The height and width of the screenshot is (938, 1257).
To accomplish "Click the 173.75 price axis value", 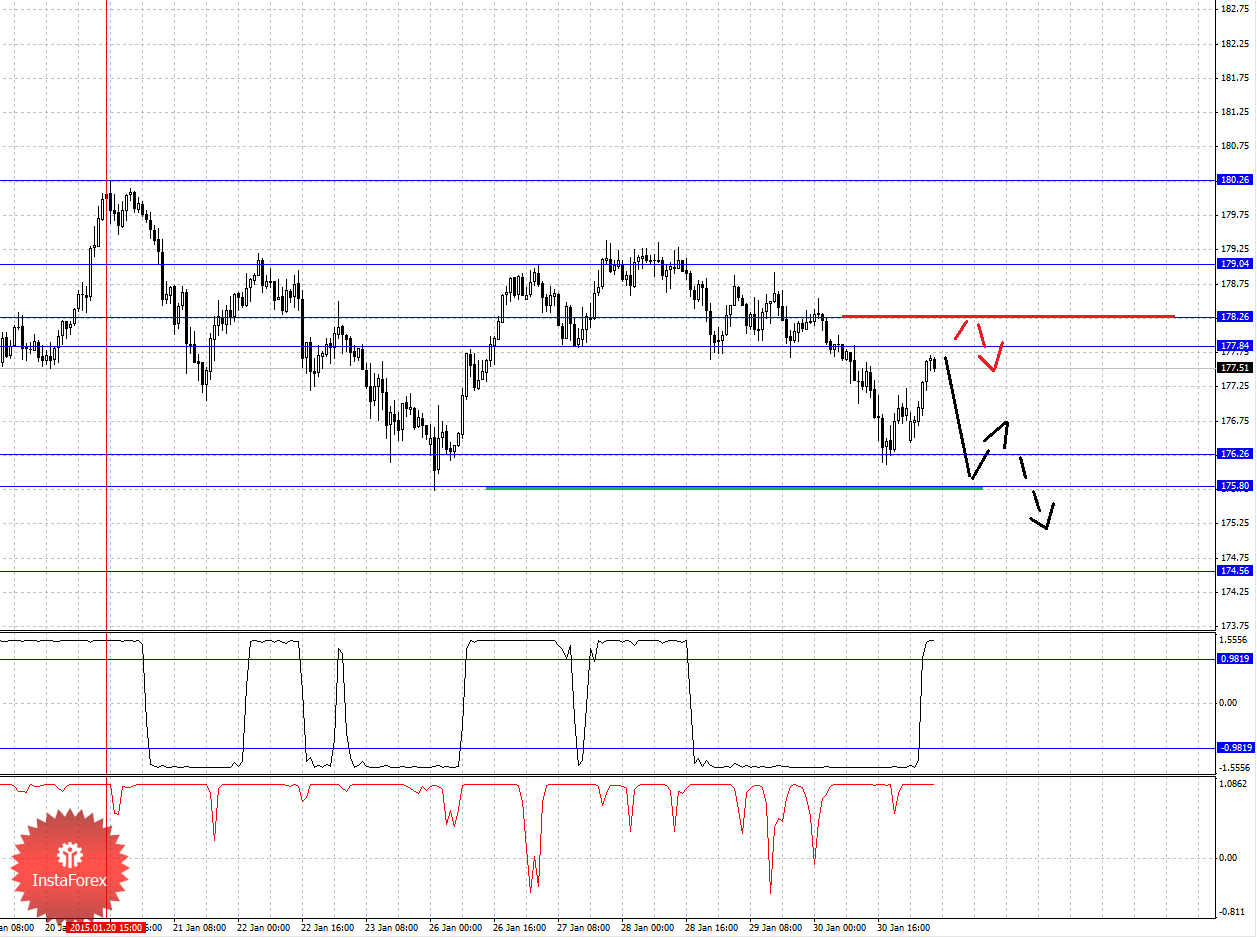I will pyautogui.click(x=1237, y=625).
